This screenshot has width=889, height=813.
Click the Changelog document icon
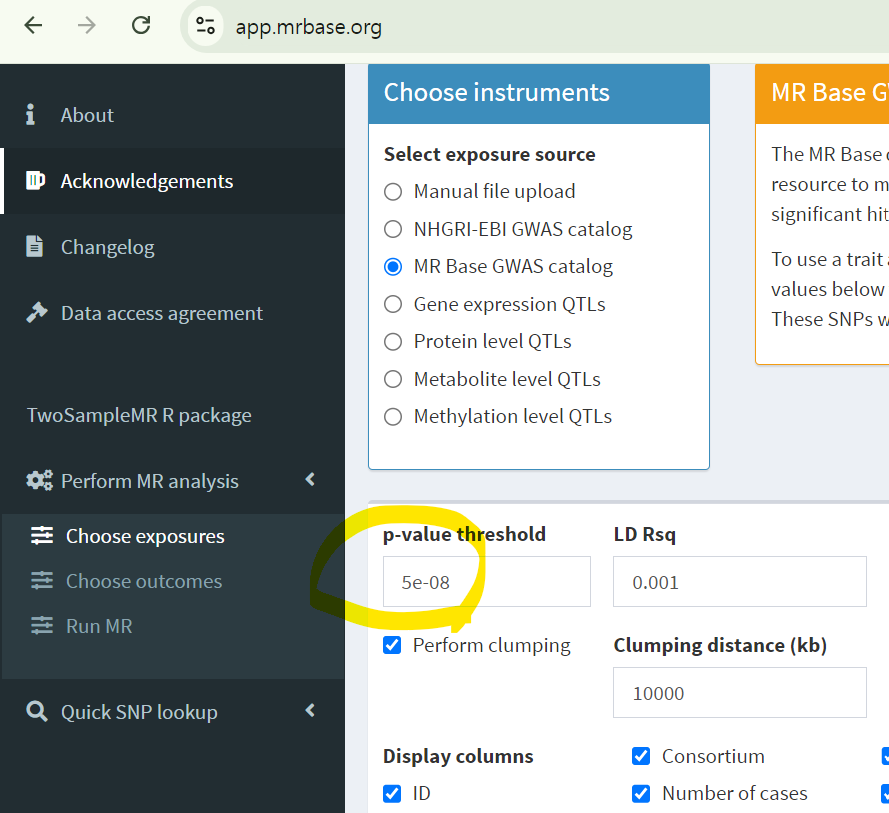coord(34,247)
